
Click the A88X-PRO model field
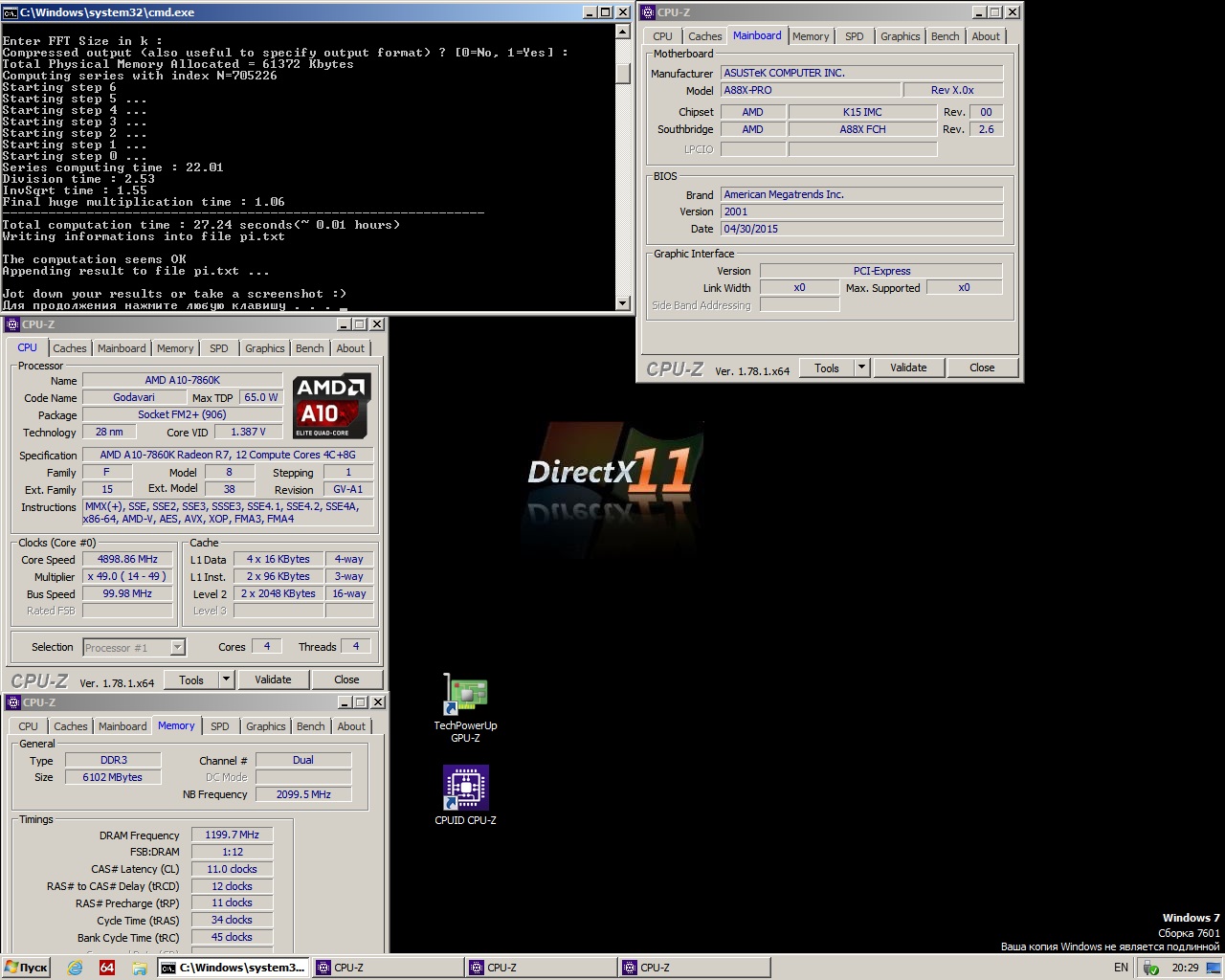[811, 90]
